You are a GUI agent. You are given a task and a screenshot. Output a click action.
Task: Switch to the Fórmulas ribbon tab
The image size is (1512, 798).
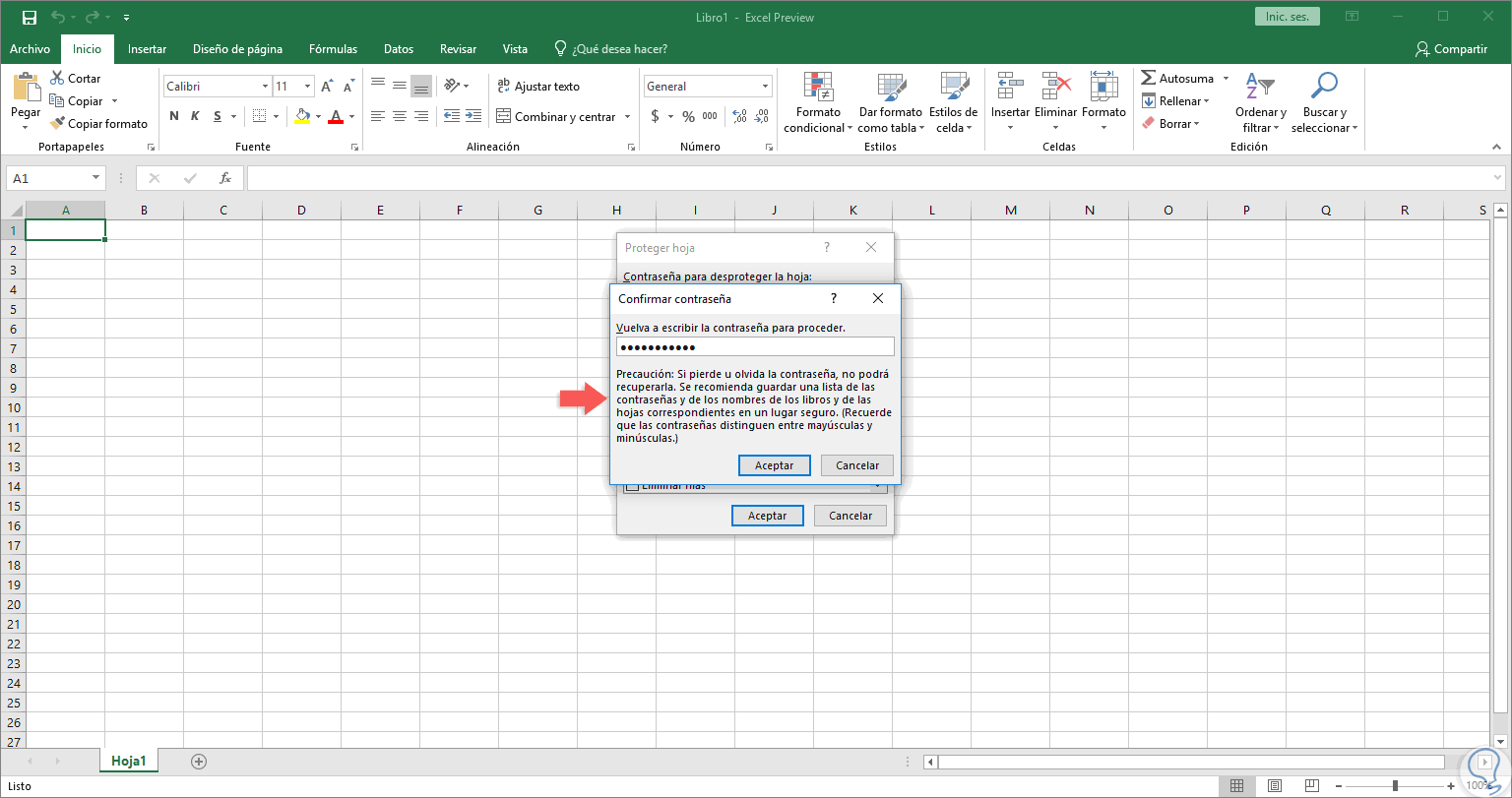[x=333, y=49]
